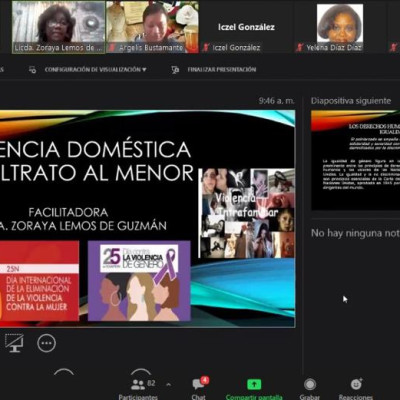This screenshot has width=400, height=400.
Task: Click the 9:46 a. m. clock text
Action: [277, 100]
